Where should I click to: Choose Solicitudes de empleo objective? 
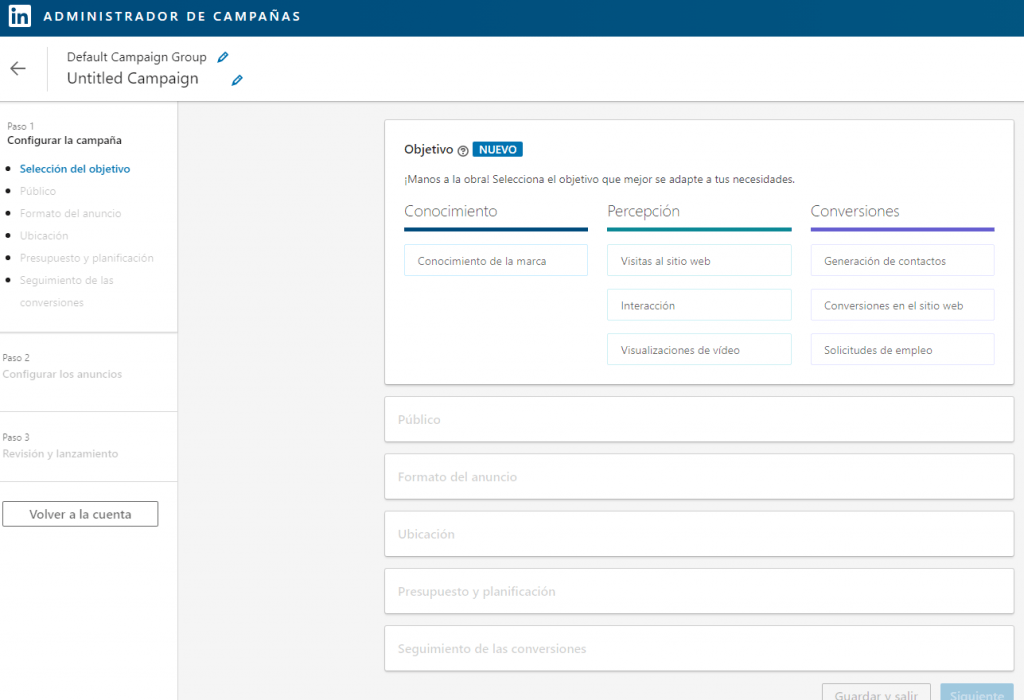(903, 349)
